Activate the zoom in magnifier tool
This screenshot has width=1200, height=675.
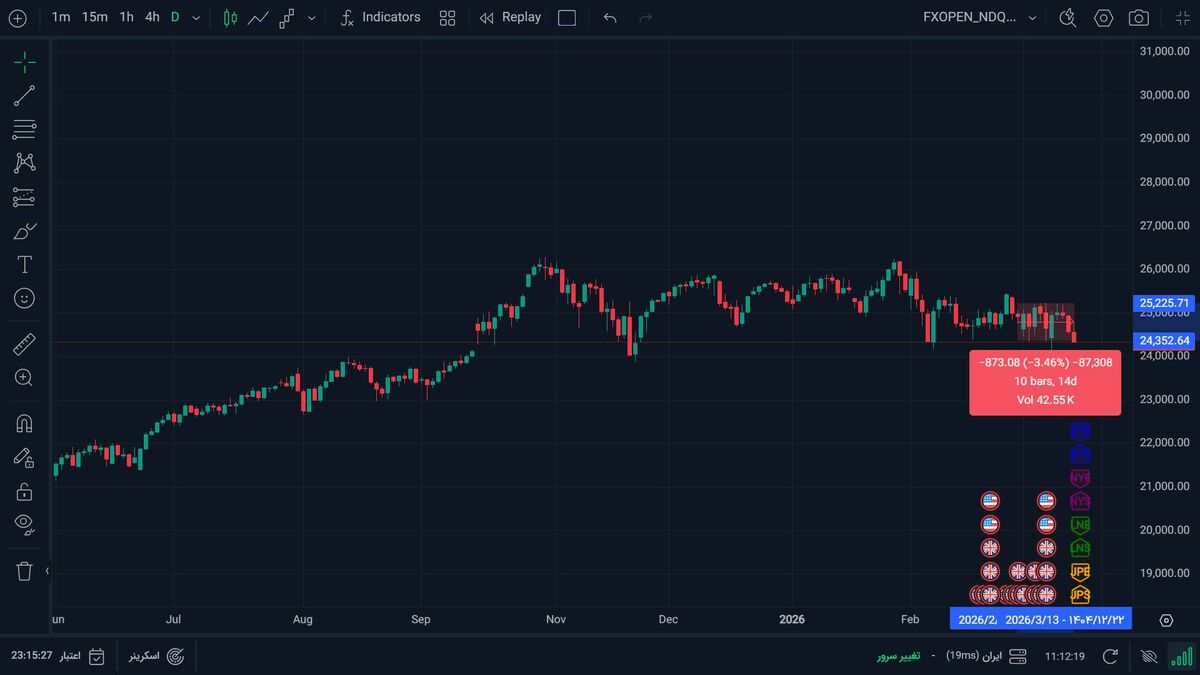pos(24,378)
